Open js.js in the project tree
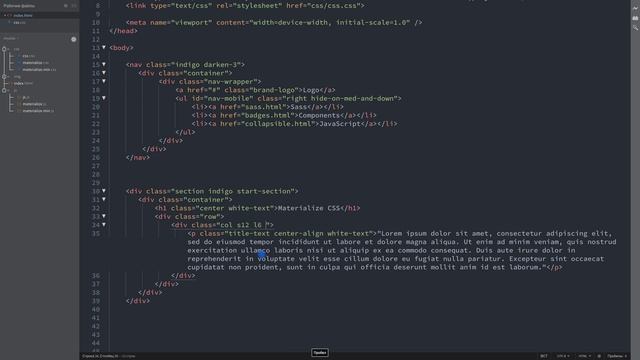This screenshot has height=360, width=640. 26,97
